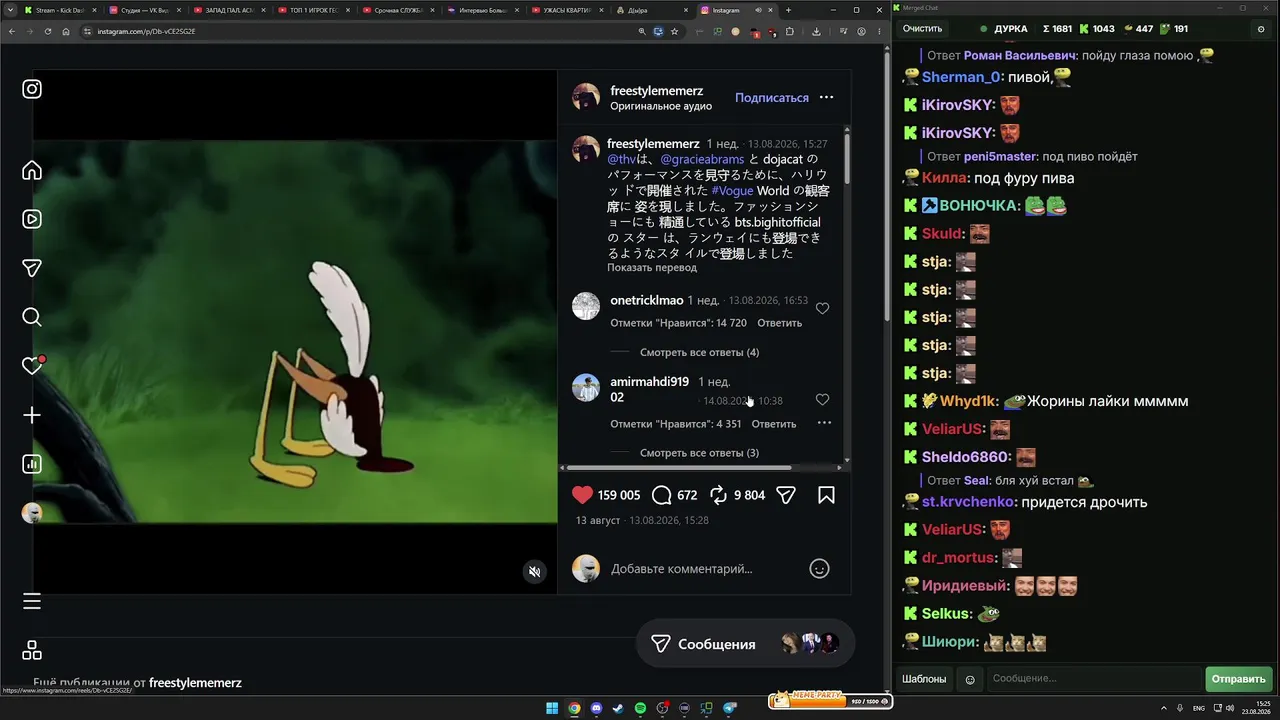Open the Meta apps grid icon
The image size is (1280, 720).
point(32,650)
